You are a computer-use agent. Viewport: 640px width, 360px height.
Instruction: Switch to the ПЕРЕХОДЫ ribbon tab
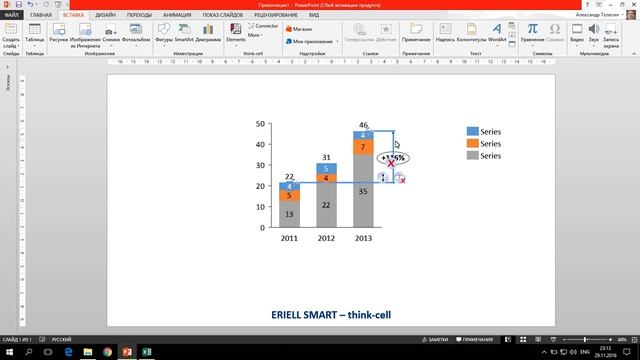139,15
